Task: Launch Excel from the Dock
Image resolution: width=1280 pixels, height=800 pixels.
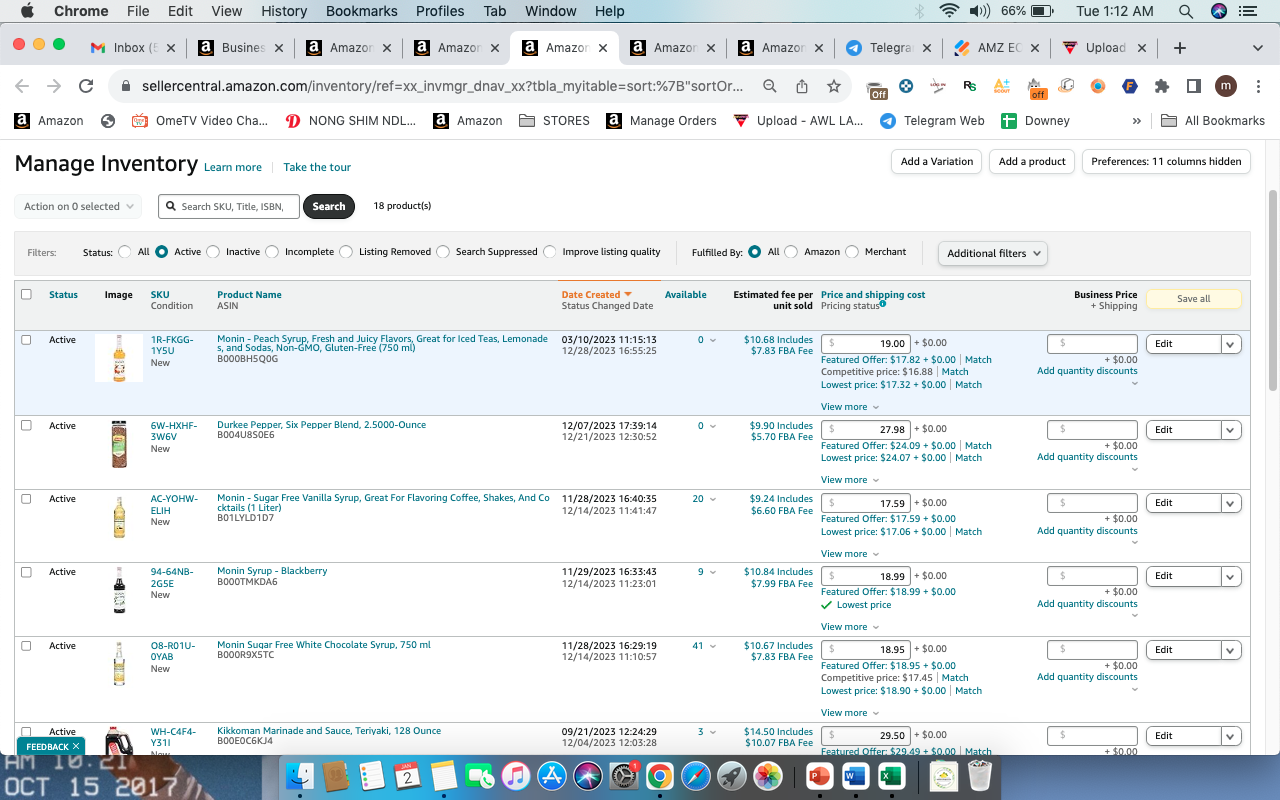Action: 891,776
